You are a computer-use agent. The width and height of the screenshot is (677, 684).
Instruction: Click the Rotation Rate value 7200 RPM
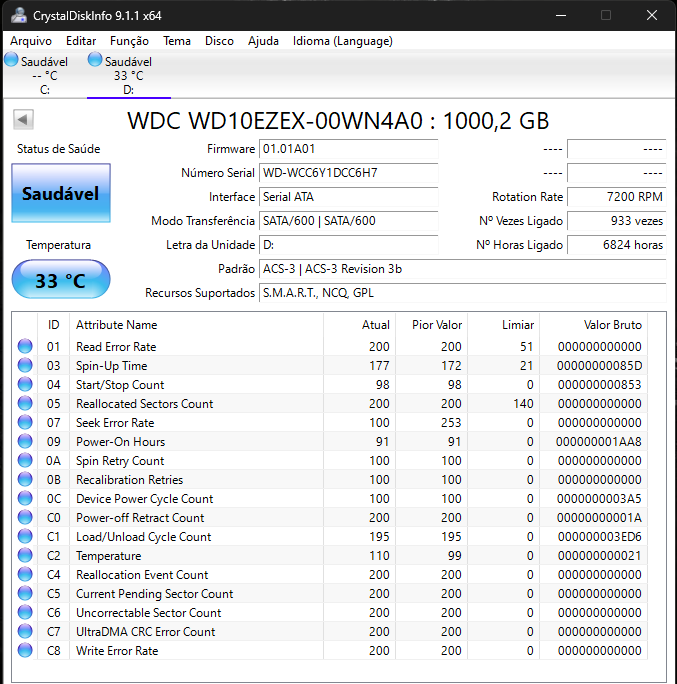616,197
